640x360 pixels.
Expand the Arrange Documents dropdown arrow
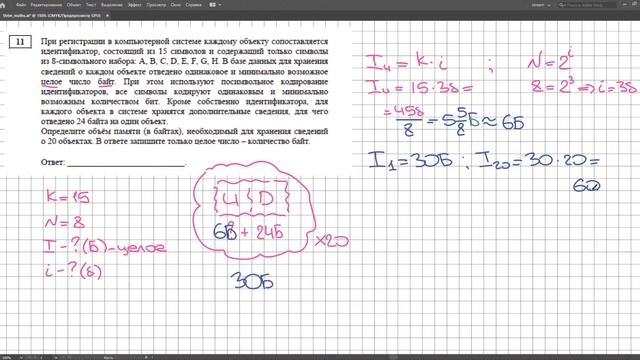pyautogui.click(x=220, y=5)
